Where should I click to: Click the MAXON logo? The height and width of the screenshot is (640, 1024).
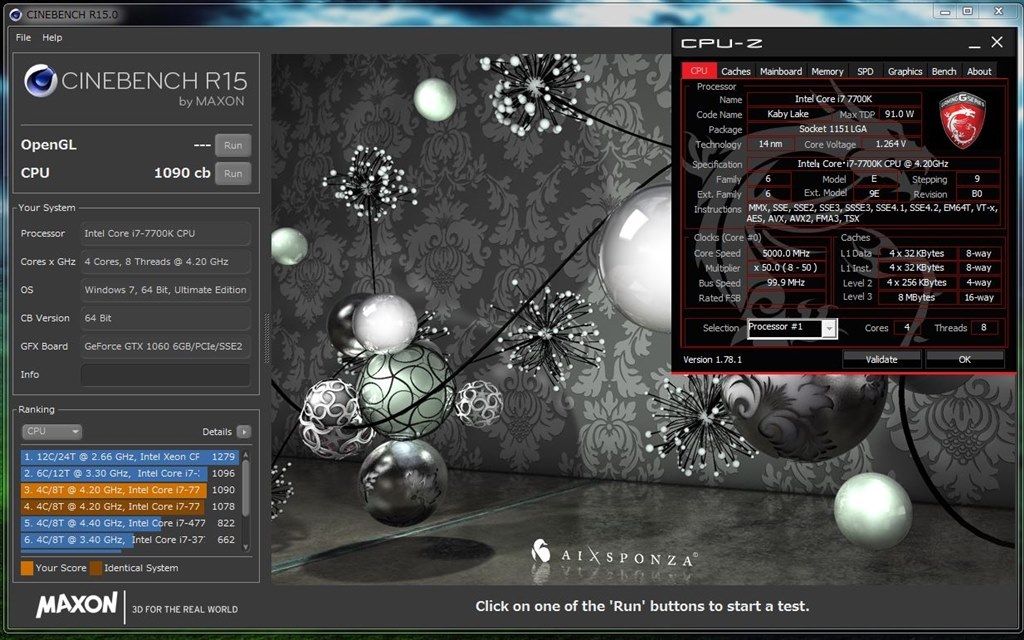pyautogui.click(x=77, y=605)
